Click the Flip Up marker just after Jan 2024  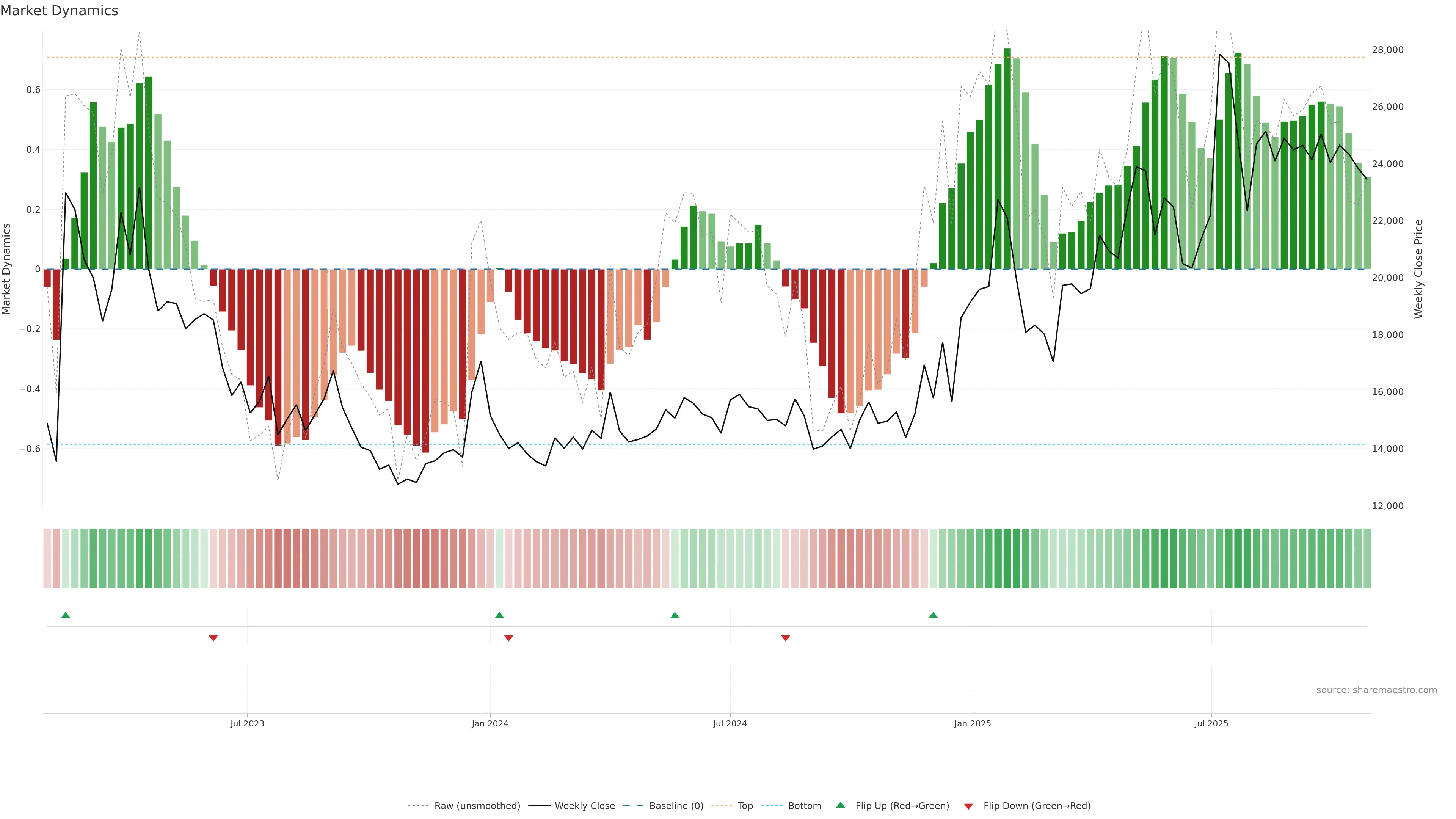(499, 615)
